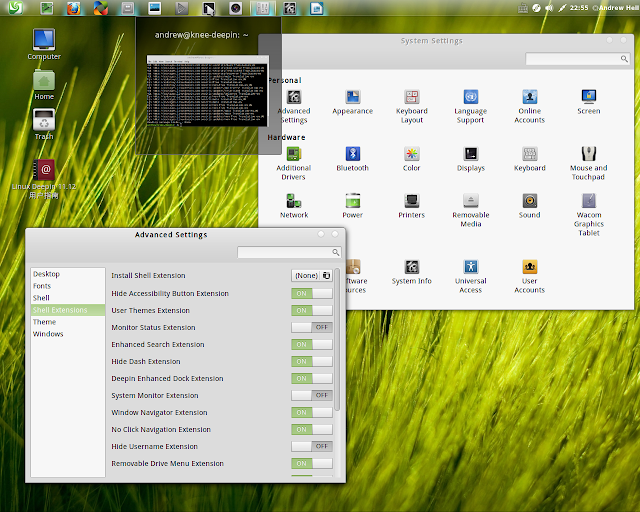This screenshot has width=640, height=512.
Task: Select Windows category in sidebar
Action: coord(48,334)
